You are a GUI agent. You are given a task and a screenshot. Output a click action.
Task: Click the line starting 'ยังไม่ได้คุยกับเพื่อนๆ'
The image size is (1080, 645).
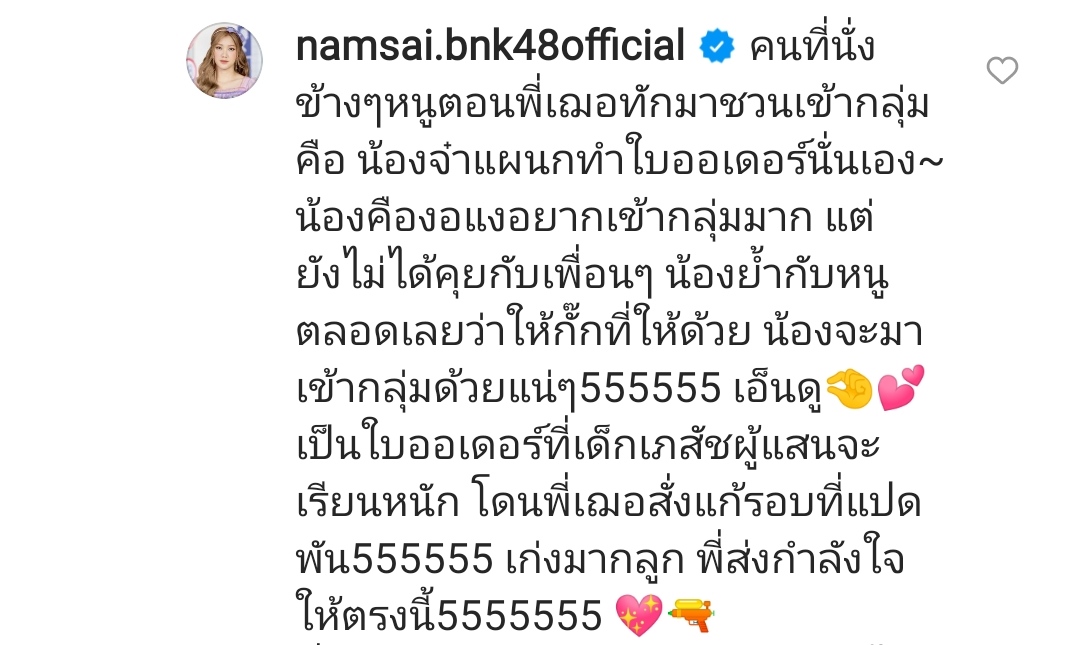[x=592, y=275]
